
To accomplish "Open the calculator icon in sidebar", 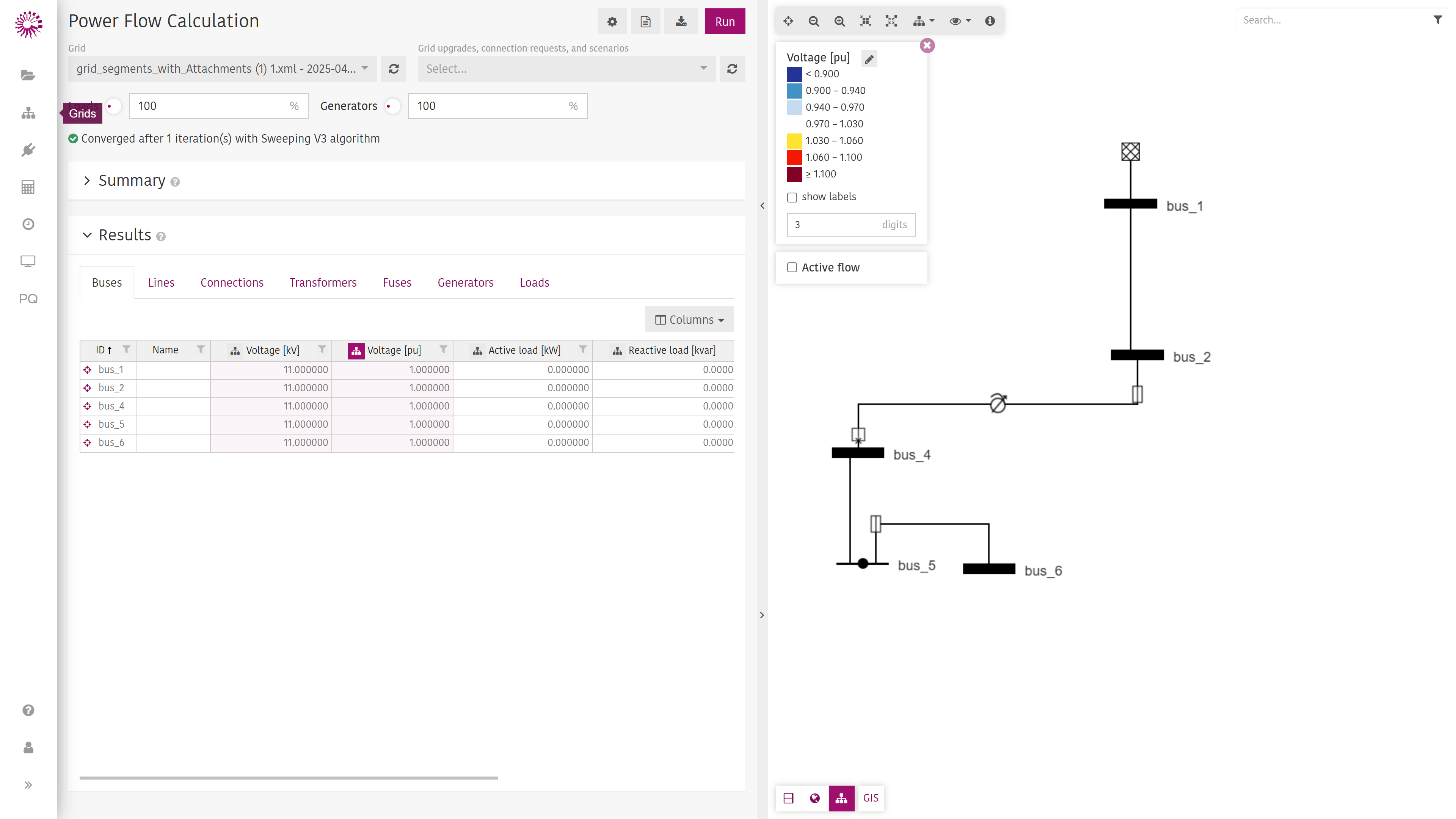I will pyautogui.click(x=28, y=187).
